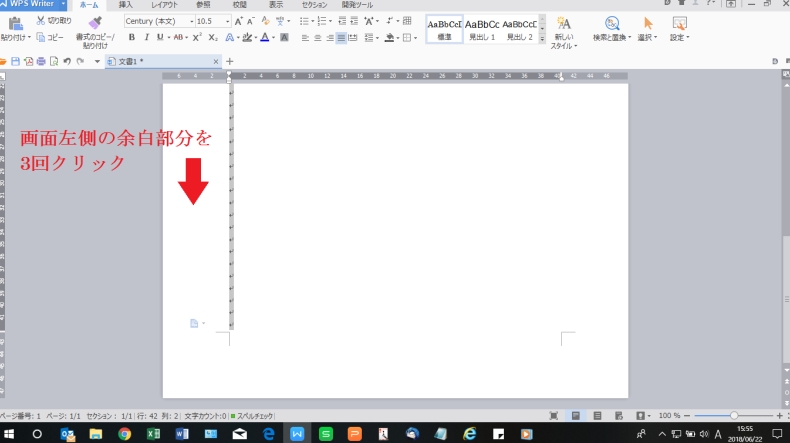Image resolution: width=790 pixels, height=443 pixels.
Task: Toggle Bold formatting
Action: click(132, 37)
